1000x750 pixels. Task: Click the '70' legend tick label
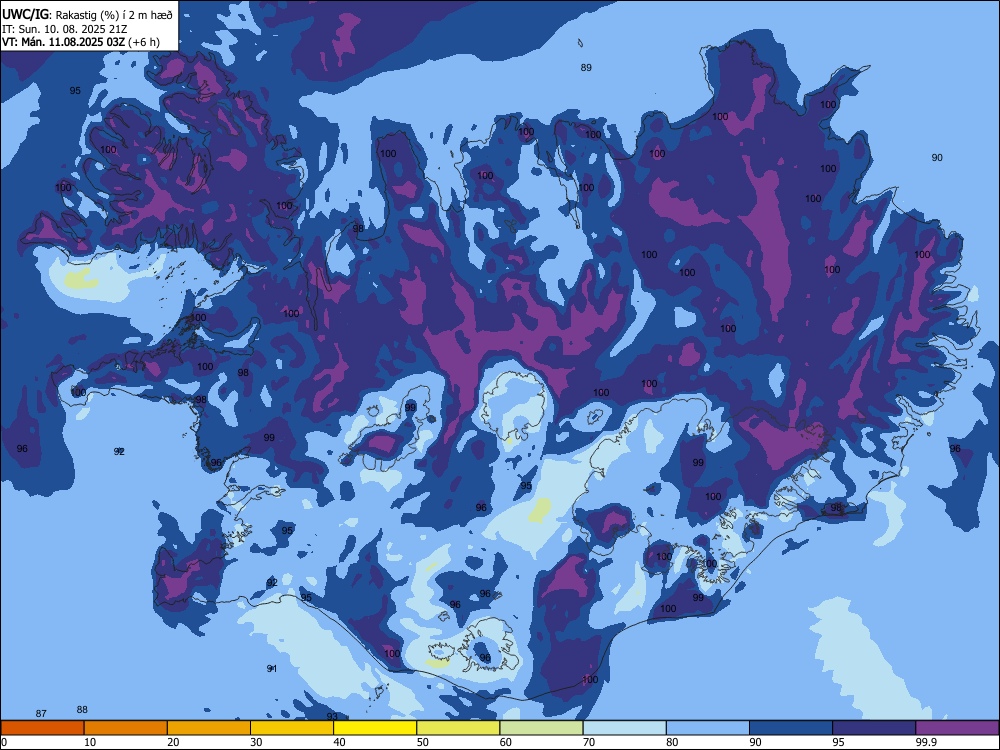[589, 742]
